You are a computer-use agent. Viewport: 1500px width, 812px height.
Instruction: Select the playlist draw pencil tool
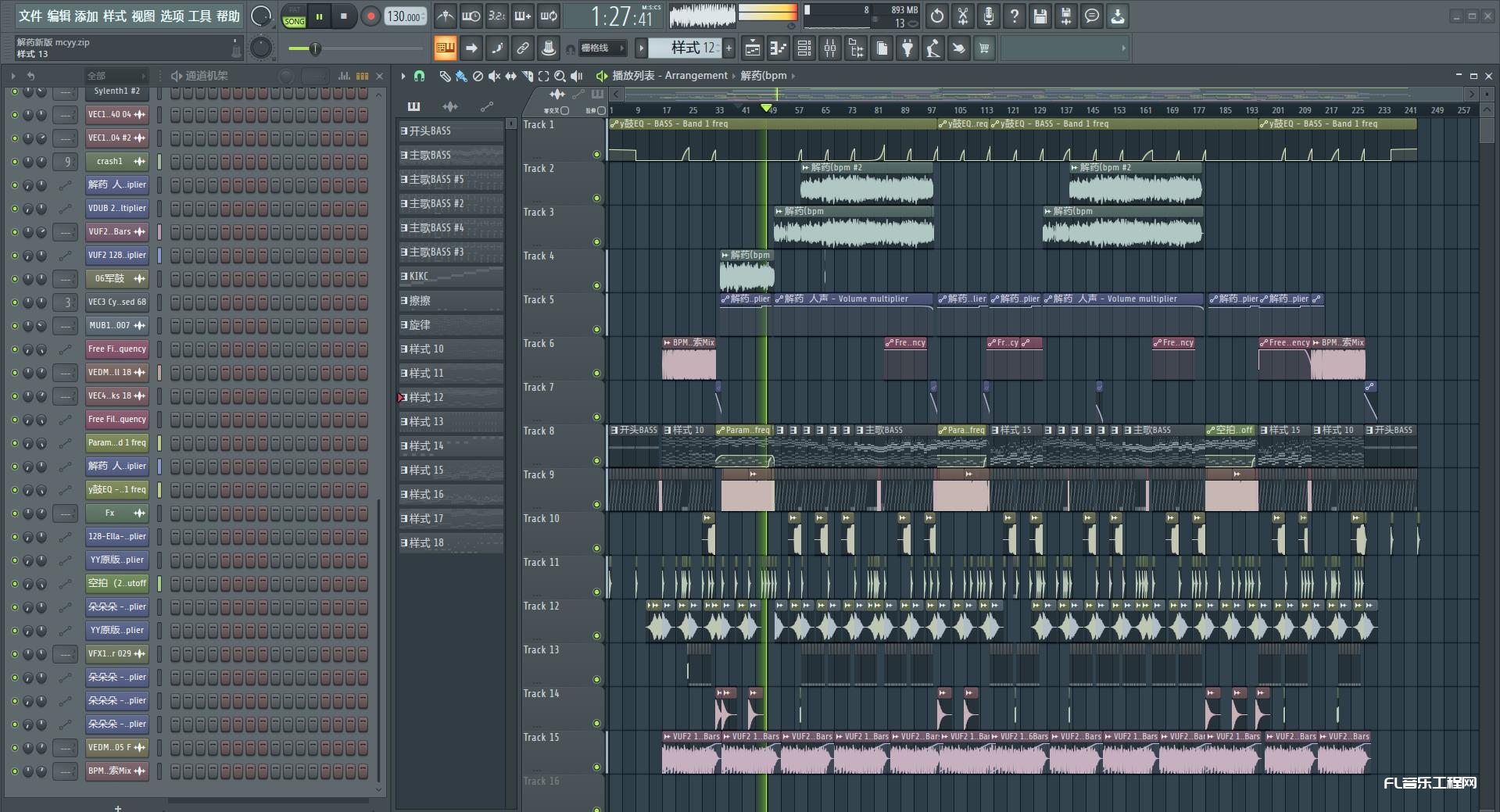click(445, 76)
